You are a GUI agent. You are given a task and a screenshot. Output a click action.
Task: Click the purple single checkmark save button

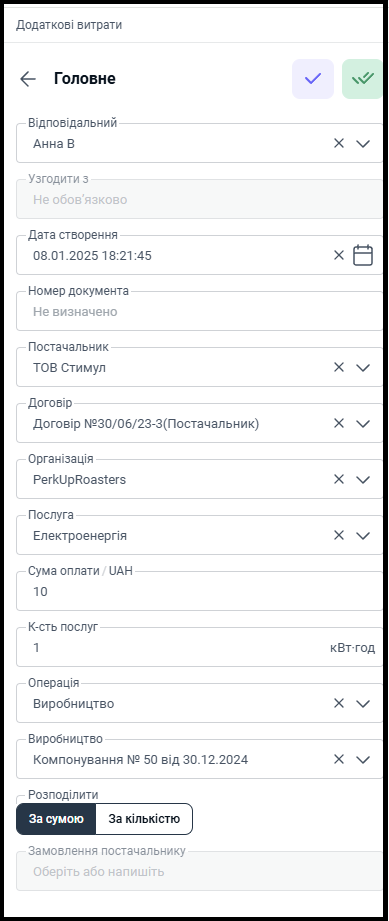pos(313,79)
